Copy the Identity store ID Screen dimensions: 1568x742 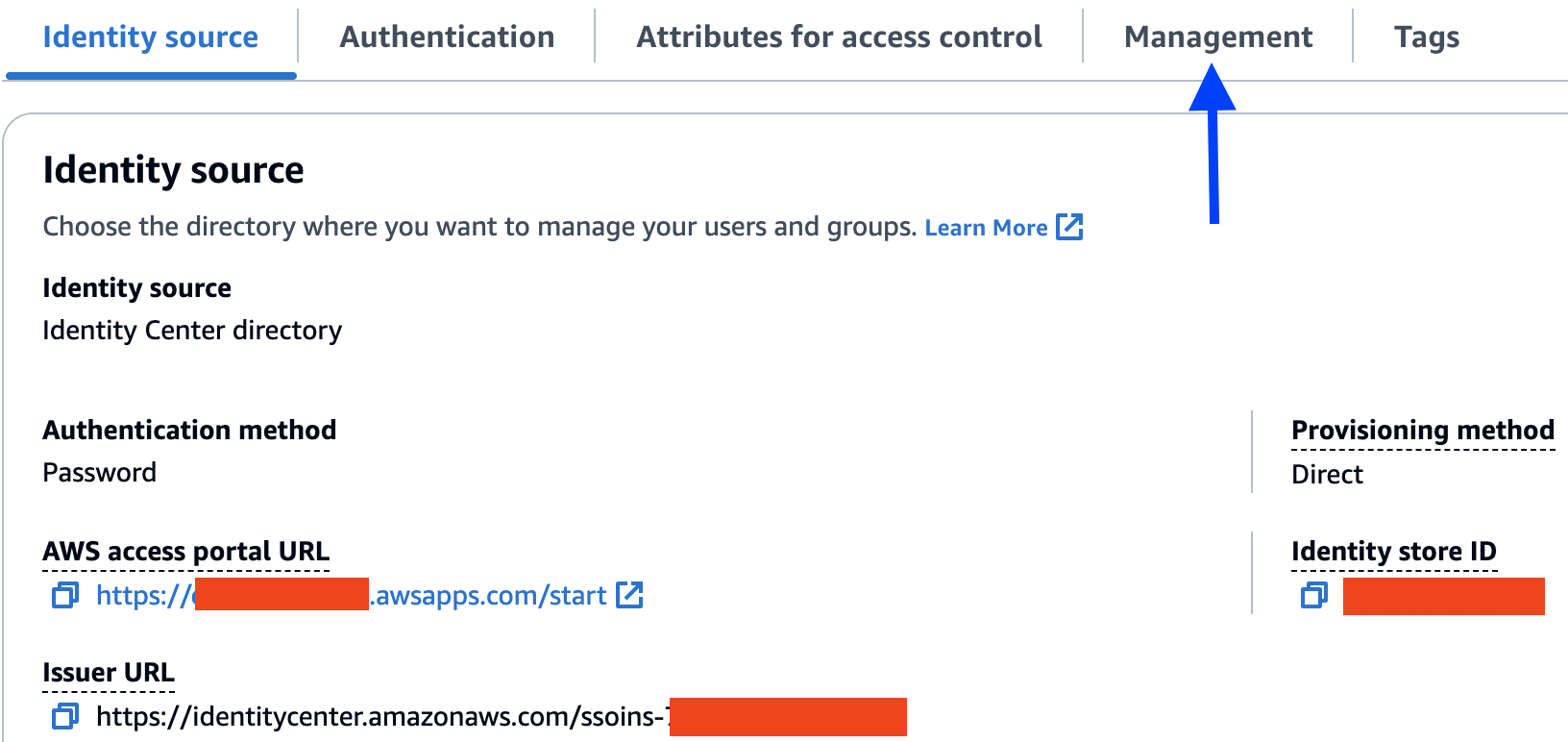pyautogui.click(x=1314, y=596)
